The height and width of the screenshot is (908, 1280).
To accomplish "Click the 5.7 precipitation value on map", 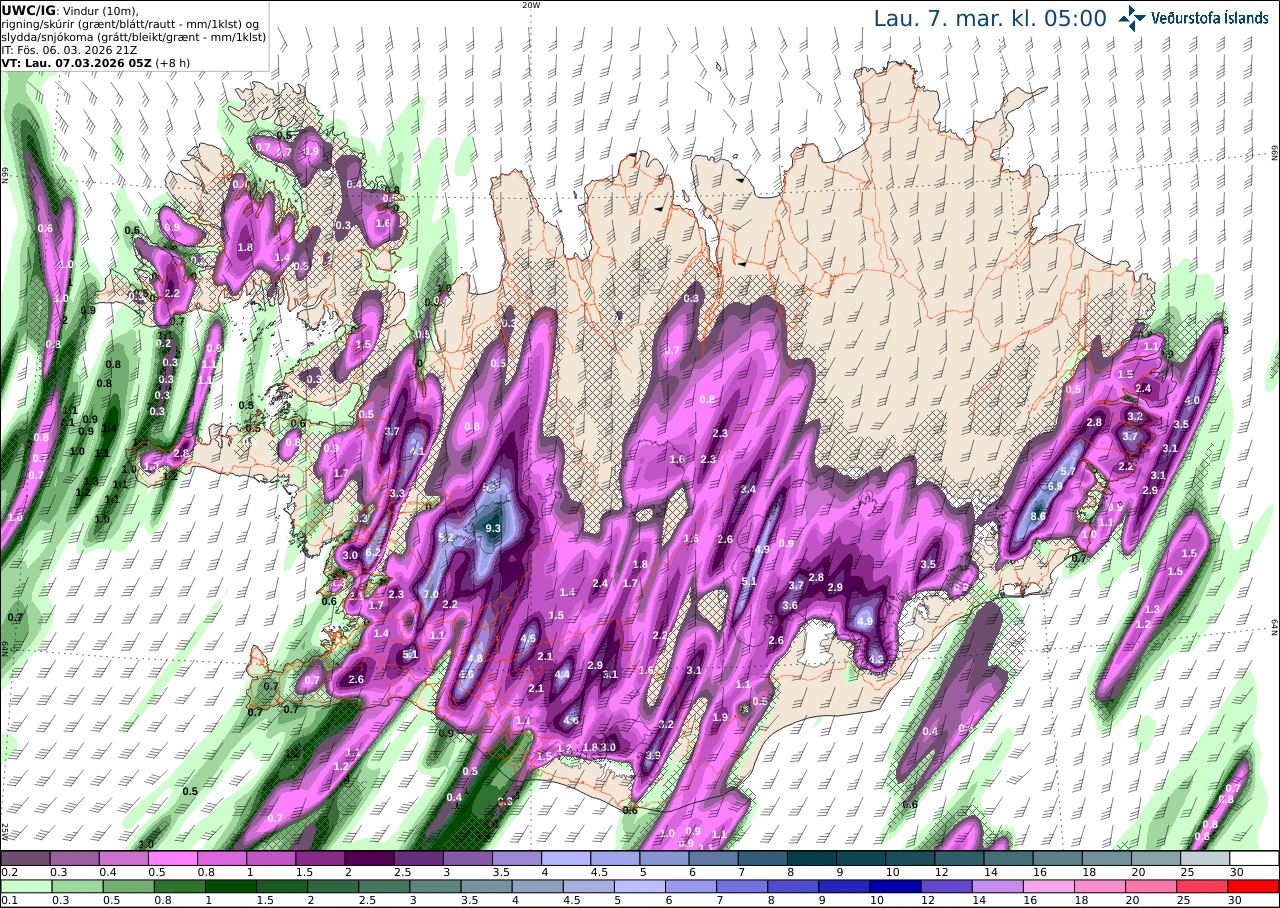I will [x=1067, y=471].
